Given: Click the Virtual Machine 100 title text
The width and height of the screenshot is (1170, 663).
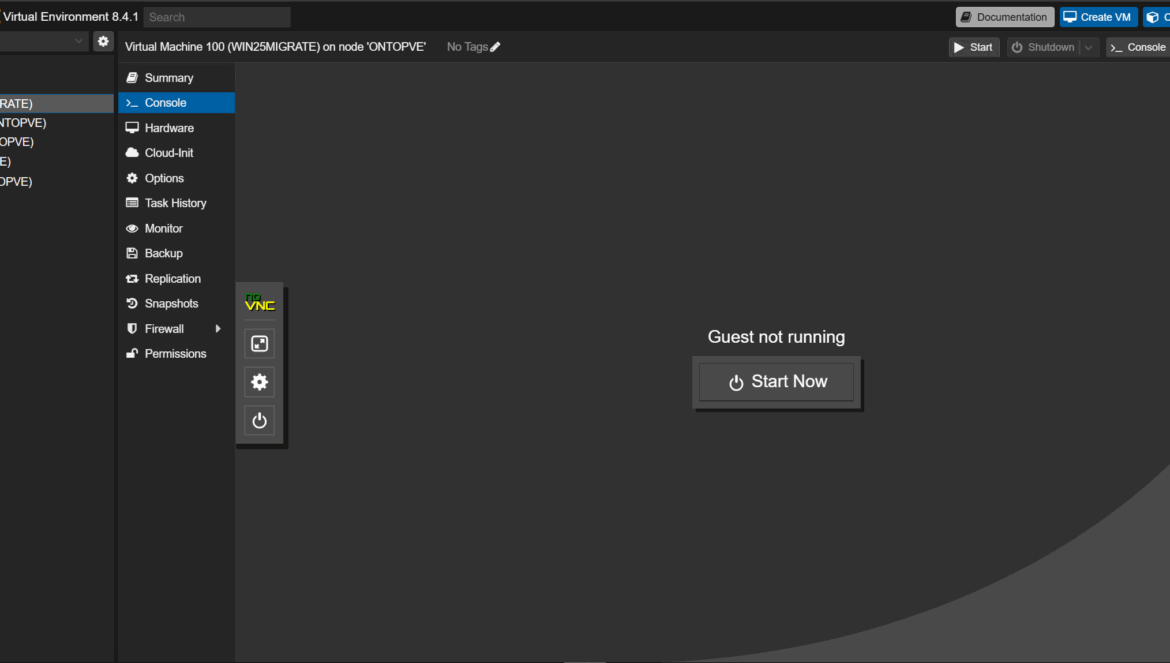Looking at the screenshot, I should (275, 47).
